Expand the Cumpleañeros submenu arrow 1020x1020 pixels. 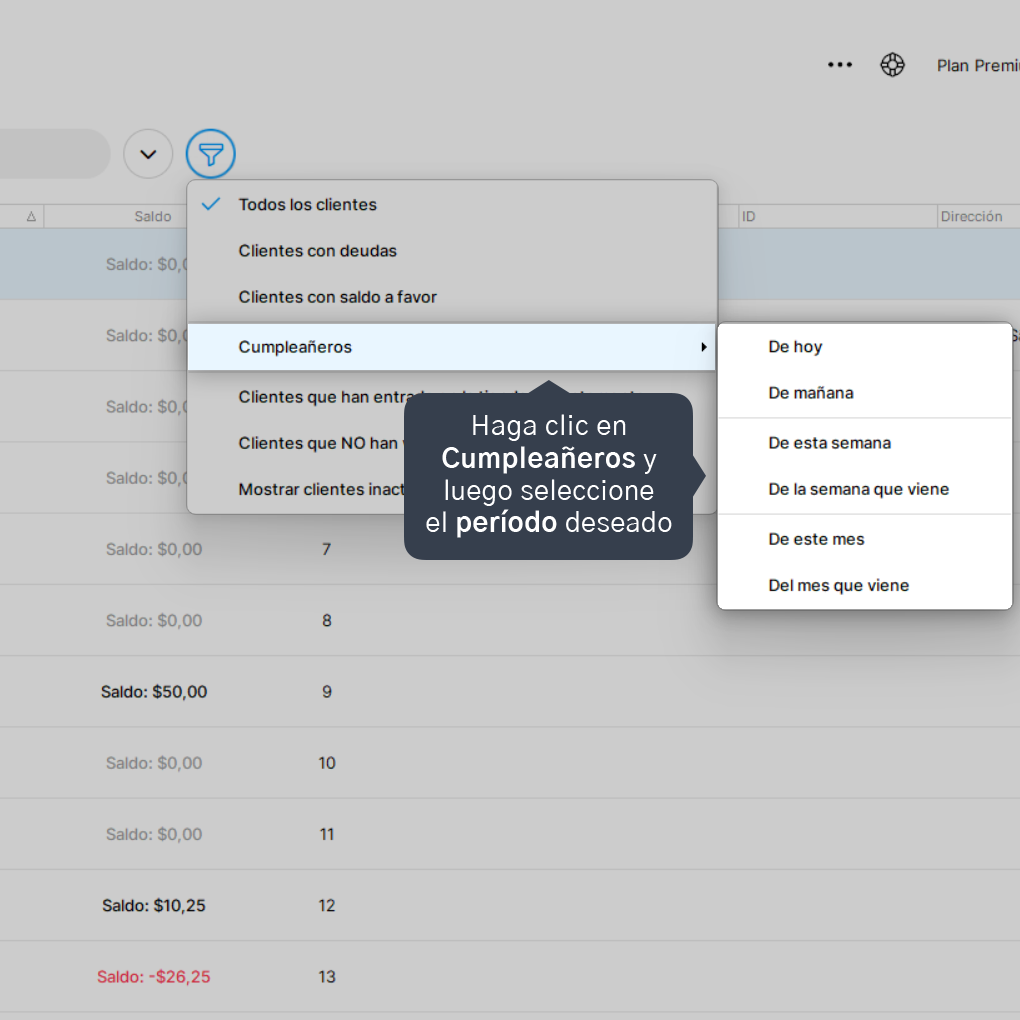point(703,347)
